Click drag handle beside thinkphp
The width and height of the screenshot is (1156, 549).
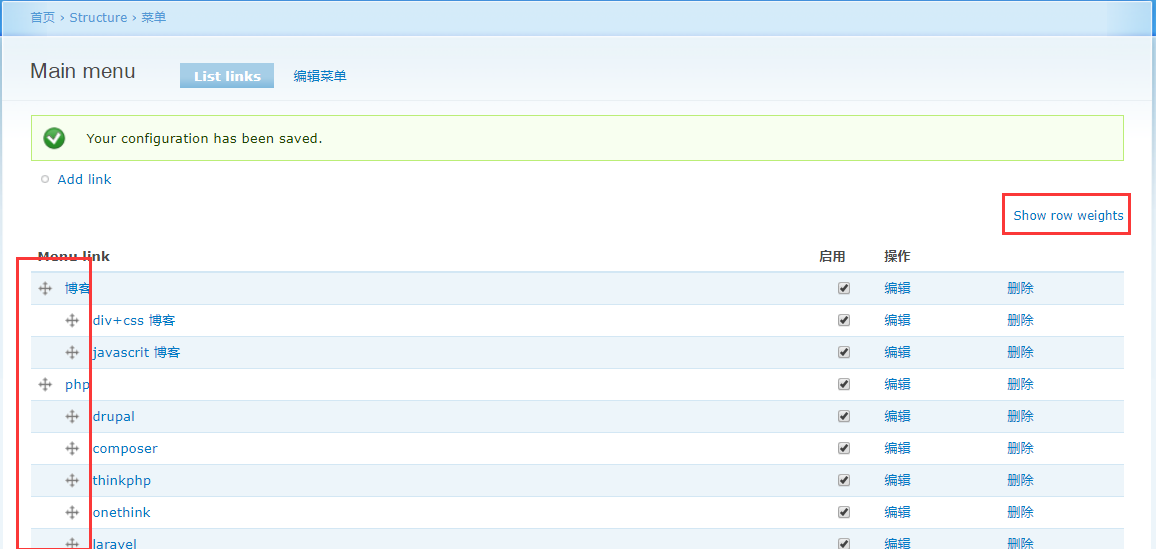tap(72, 480)
